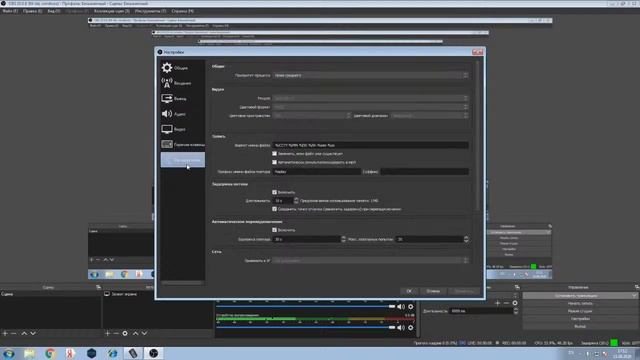The width and height of the screenshot is (640, 360).
Task: Toggle Включить under Задержка потока
Action: click(274, 192)
